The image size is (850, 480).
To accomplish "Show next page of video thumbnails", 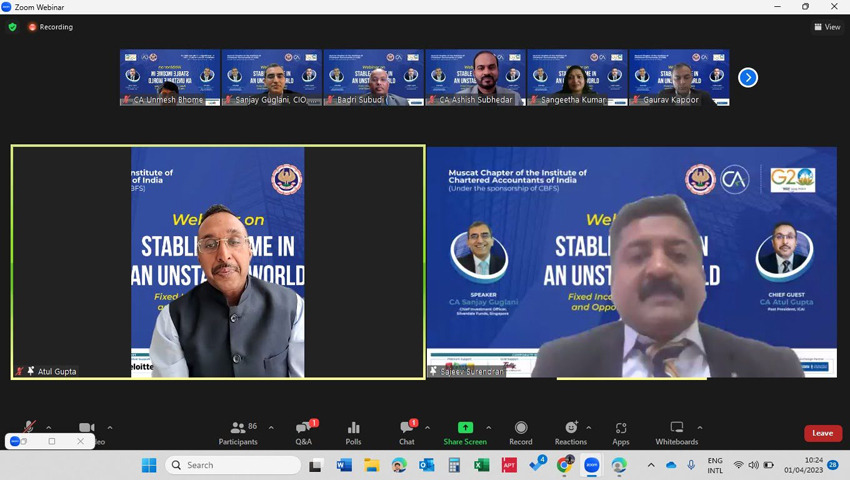I will [x=748, y=77].
